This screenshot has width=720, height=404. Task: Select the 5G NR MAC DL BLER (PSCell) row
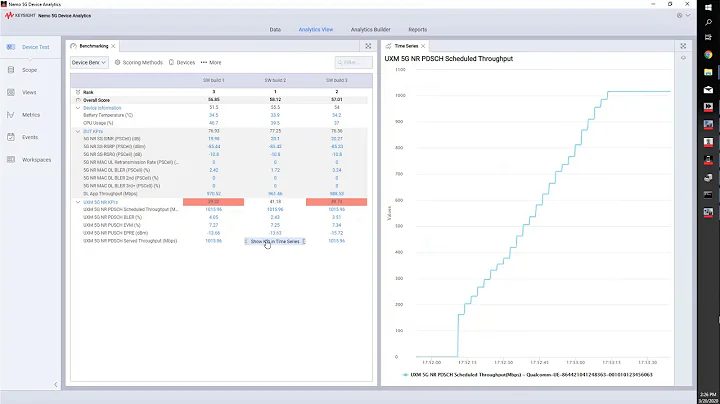117,170
